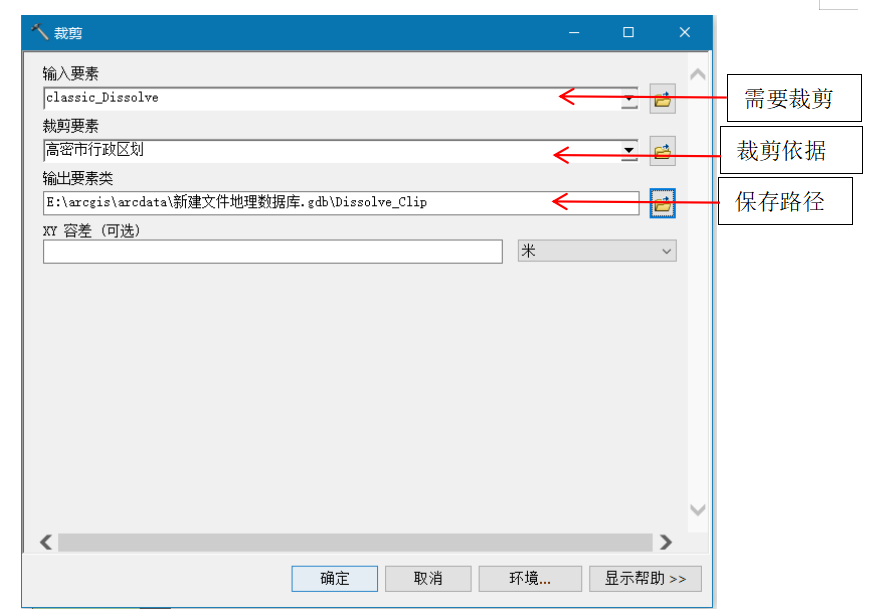
Task: Close the 裁剪 dialog window
Action: (x=685, y=33)
